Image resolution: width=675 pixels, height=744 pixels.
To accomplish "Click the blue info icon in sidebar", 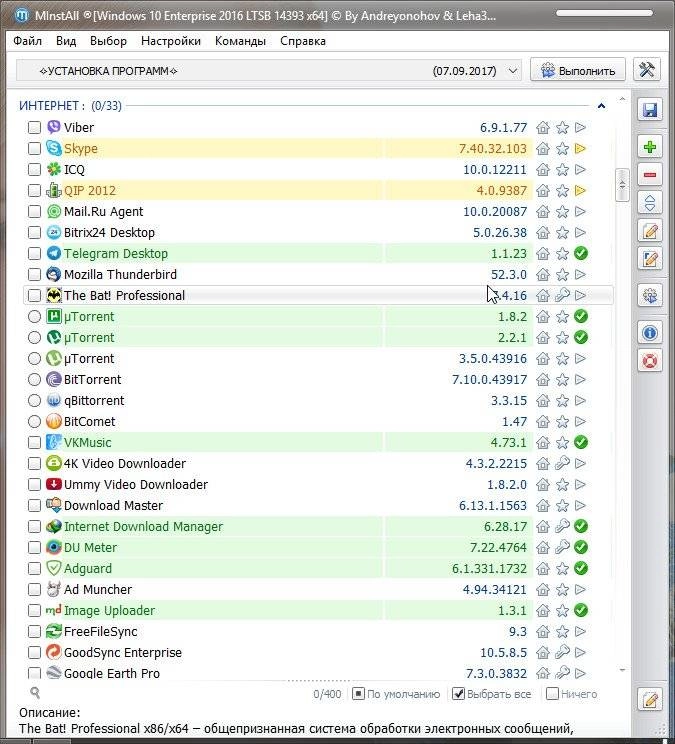I will click(x=649, y=333).
